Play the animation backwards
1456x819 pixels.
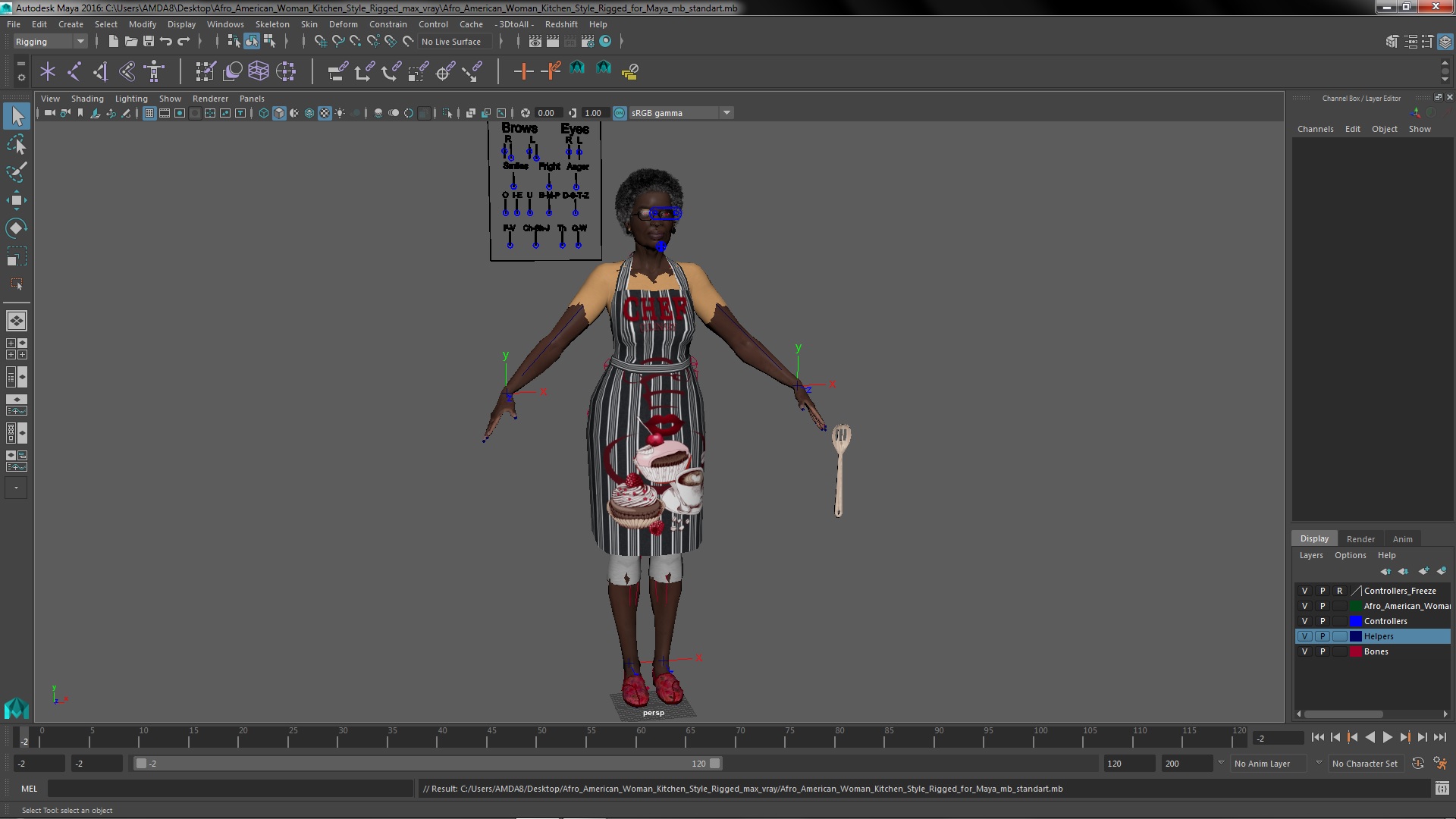tap(1370, 737)
